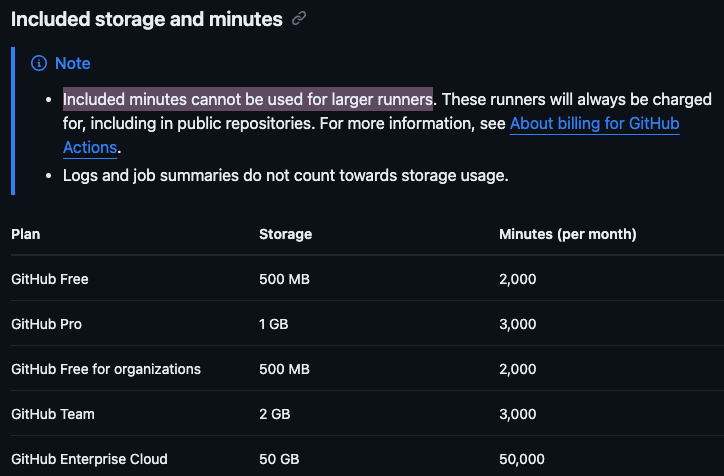724x476 pixels.
Task: Click the 2 GB storage value
Action: [274, 414]
